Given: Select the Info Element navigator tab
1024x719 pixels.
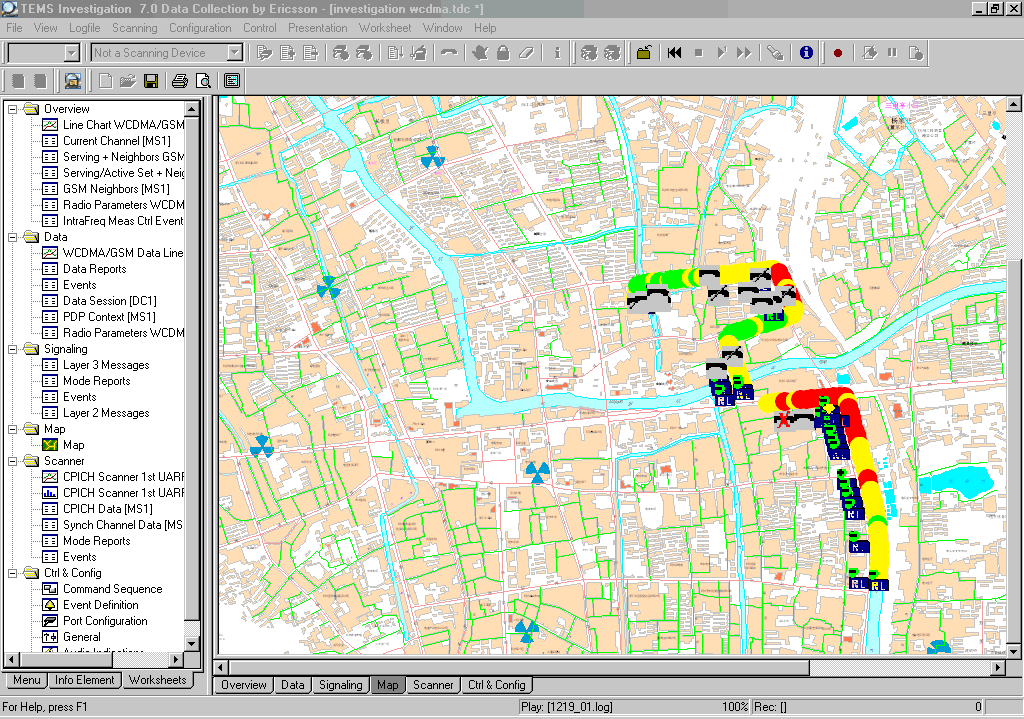Looking at the screenshot, I should [85, 680].
